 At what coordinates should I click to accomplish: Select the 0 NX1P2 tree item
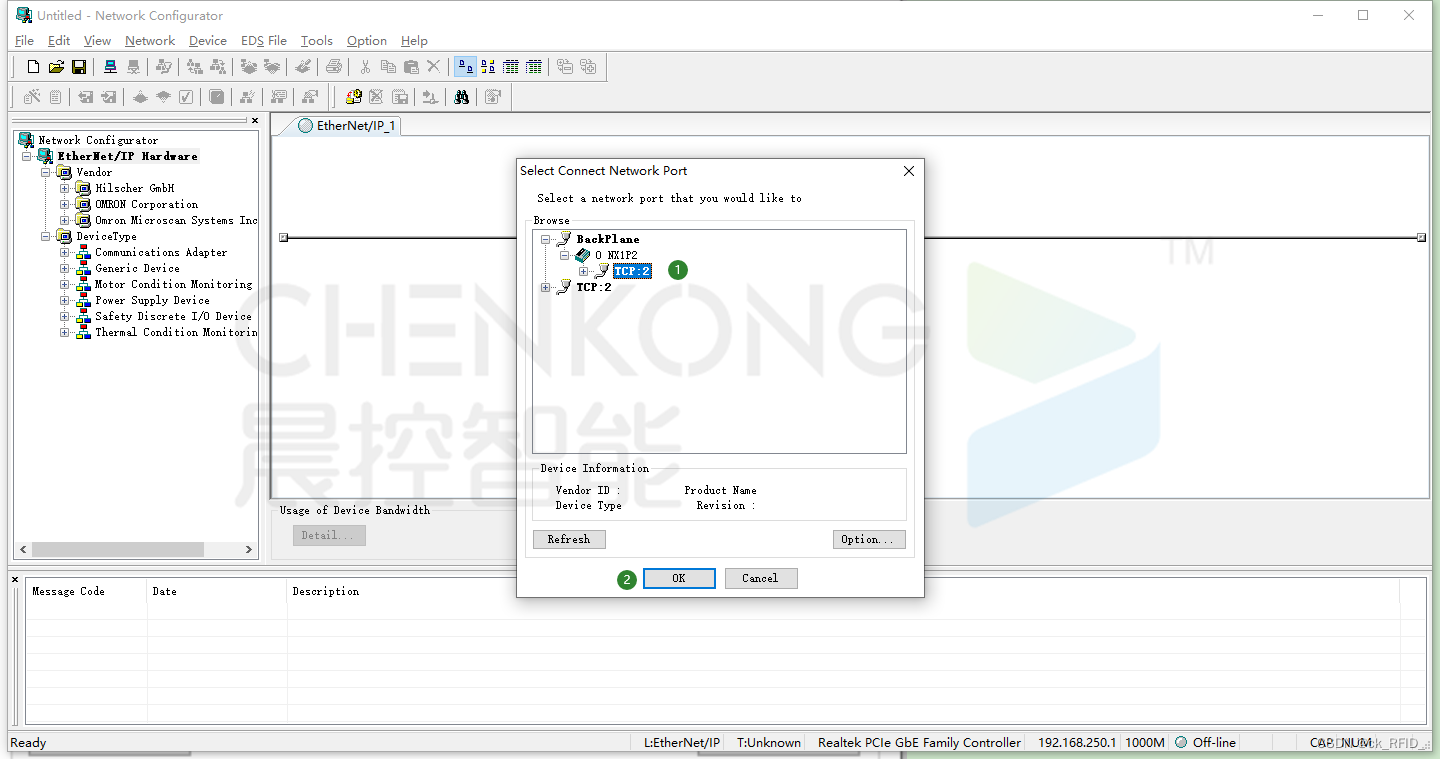(x=616, y=256)
